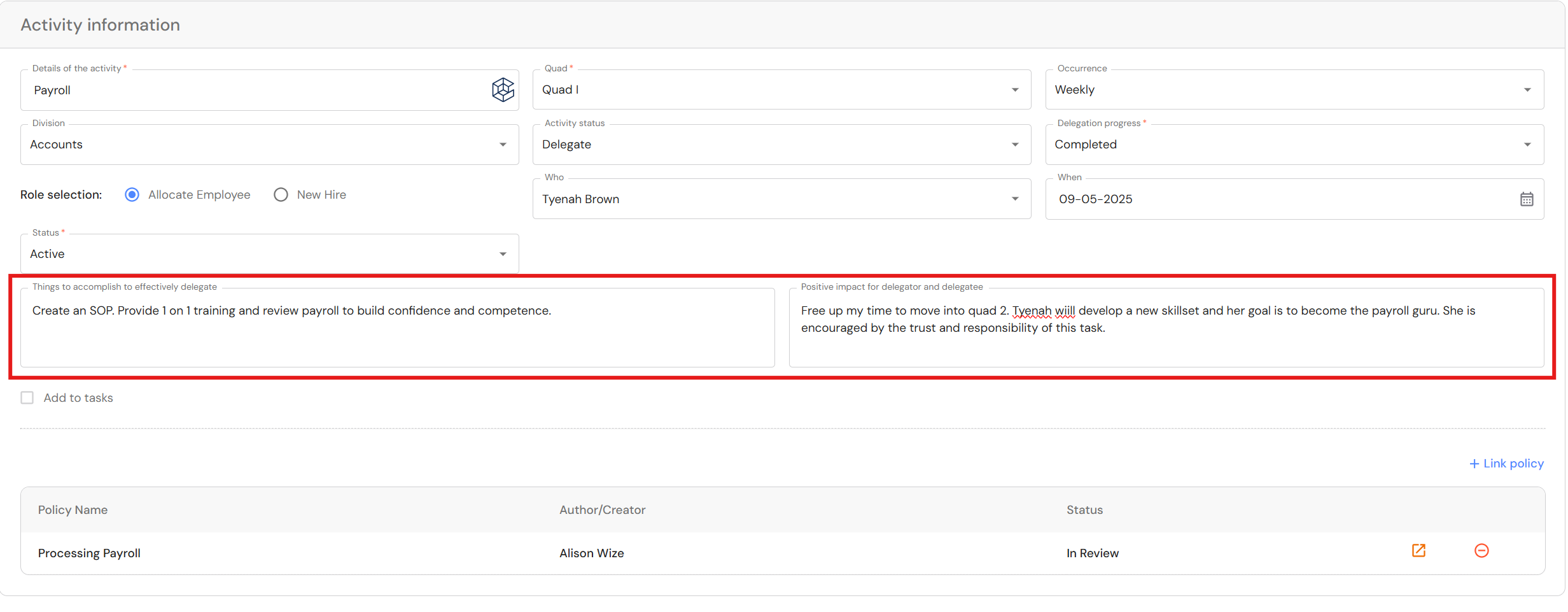This screenshot has height=612, width=1568.
Task: Expand the Quad dropdown
Action: [1014, 90]
